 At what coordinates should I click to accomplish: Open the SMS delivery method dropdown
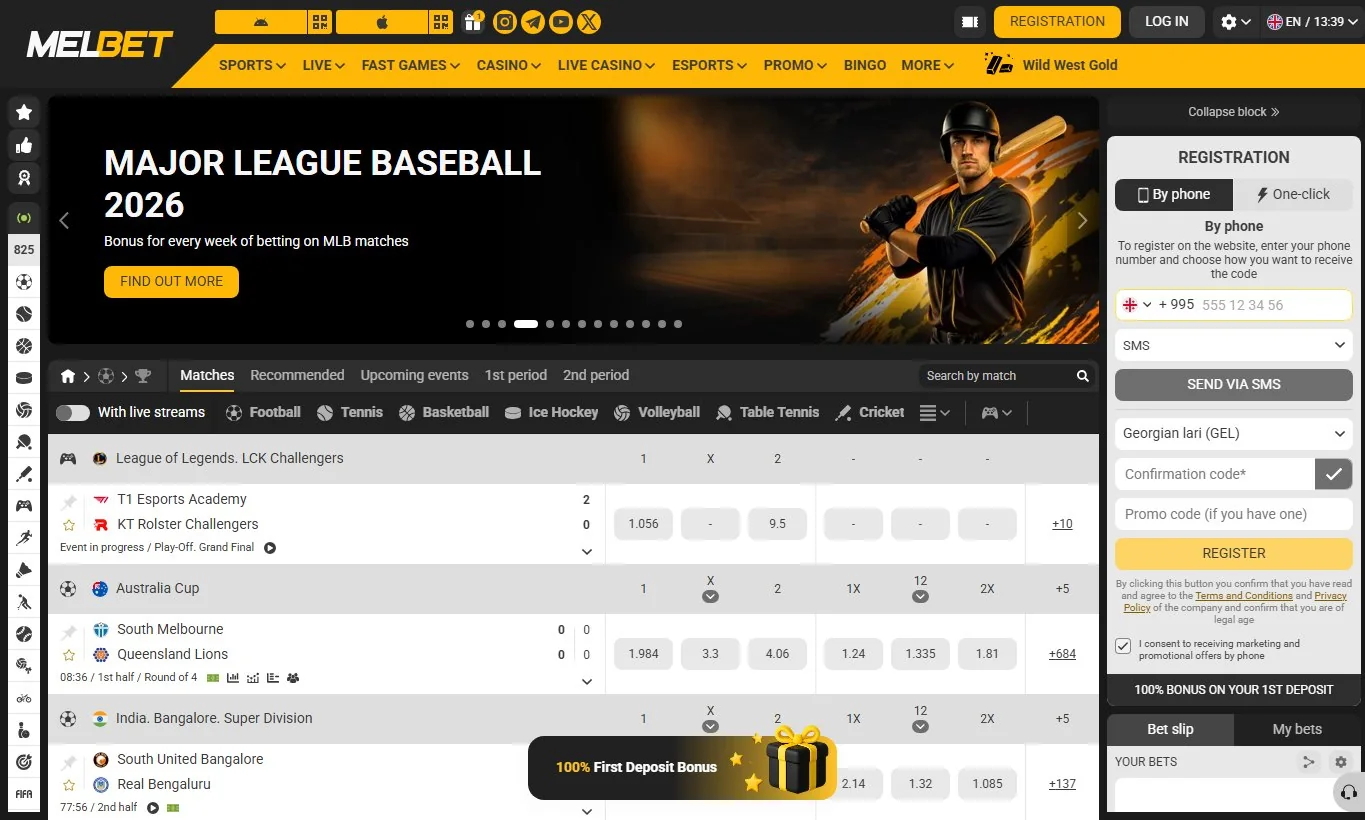click(x=1234, y=345)
